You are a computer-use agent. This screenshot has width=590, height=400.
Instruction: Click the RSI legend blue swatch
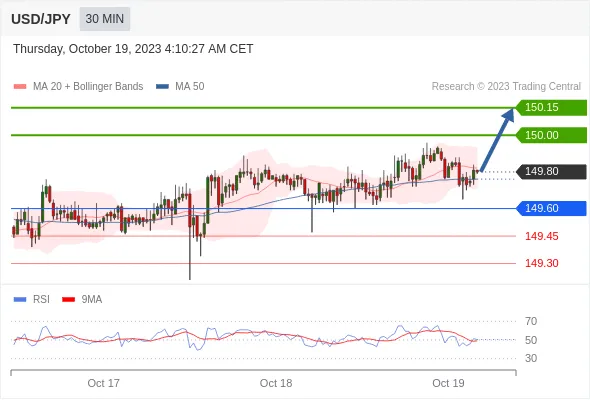click(x=20, y=300)
